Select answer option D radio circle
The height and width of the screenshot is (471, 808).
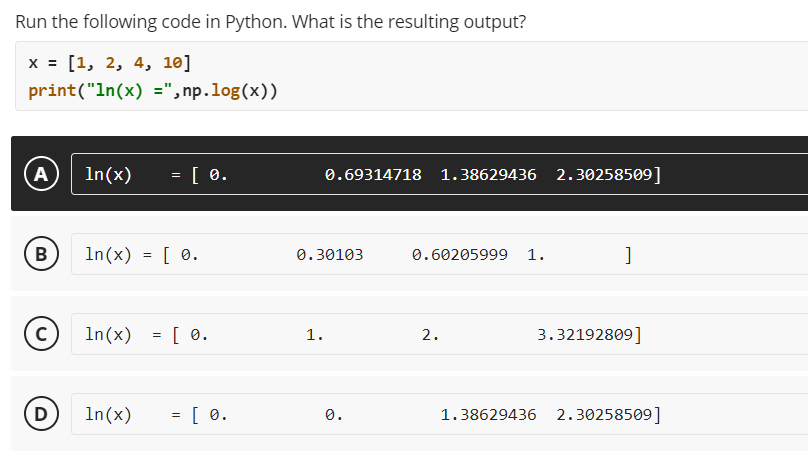(x=41, y=413)
